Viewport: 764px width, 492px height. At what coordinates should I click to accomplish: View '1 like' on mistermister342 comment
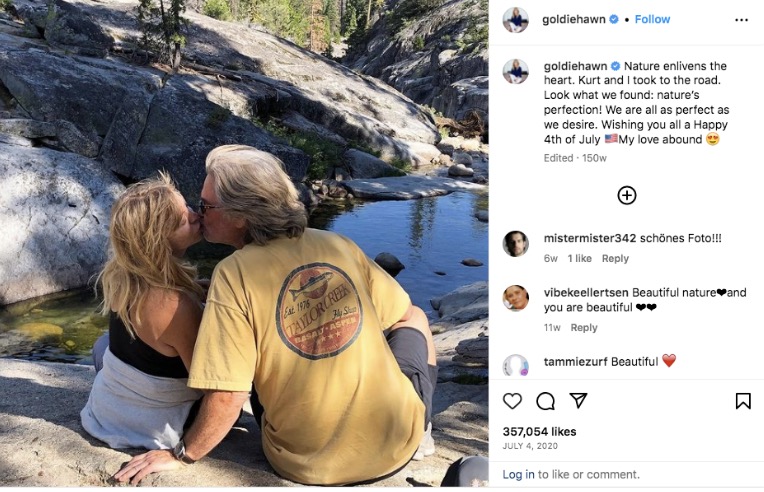pos(580,258)
